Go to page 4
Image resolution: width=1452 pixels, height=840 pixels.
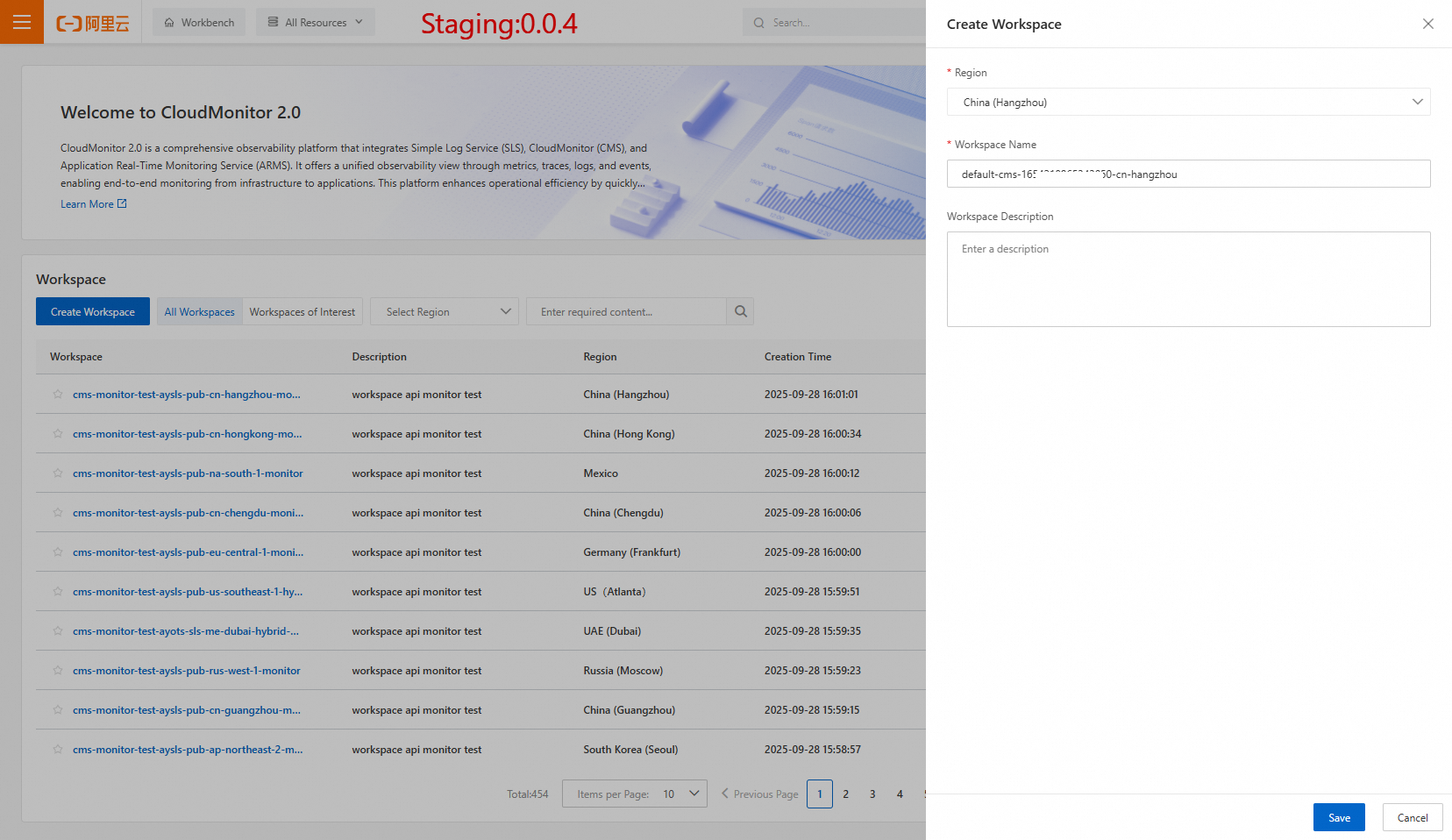[x=900, y=794]
